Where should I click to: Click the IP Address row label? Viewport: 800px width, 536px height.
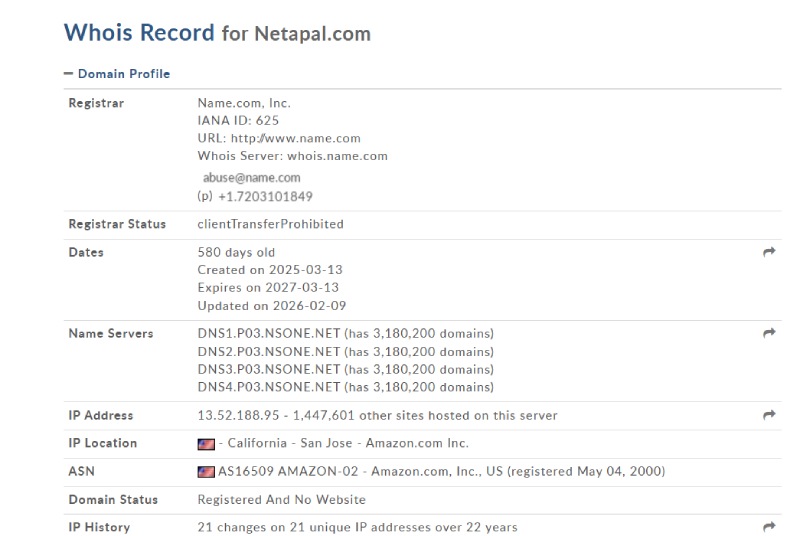101,415
